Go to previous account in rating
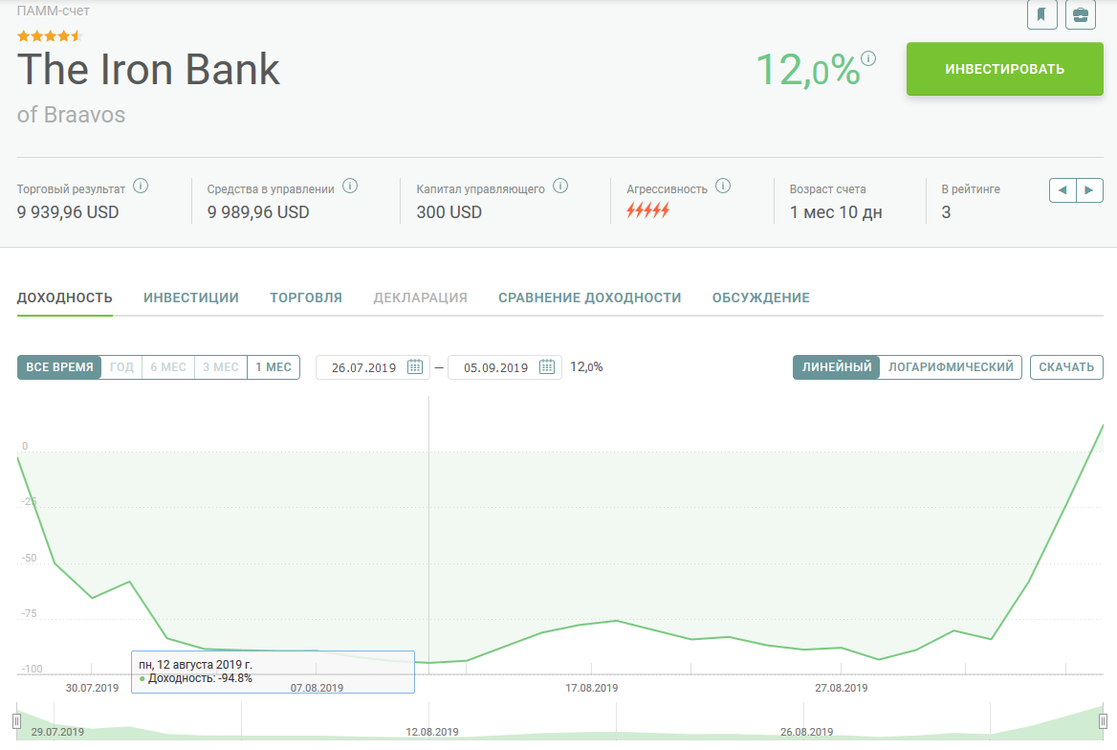1117x750 pixels. click(x=1063, y=190)
